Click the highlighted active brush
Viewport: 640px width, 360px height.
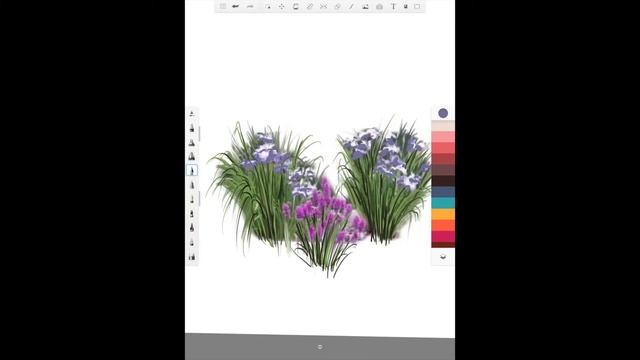click(x=192, y=171)
